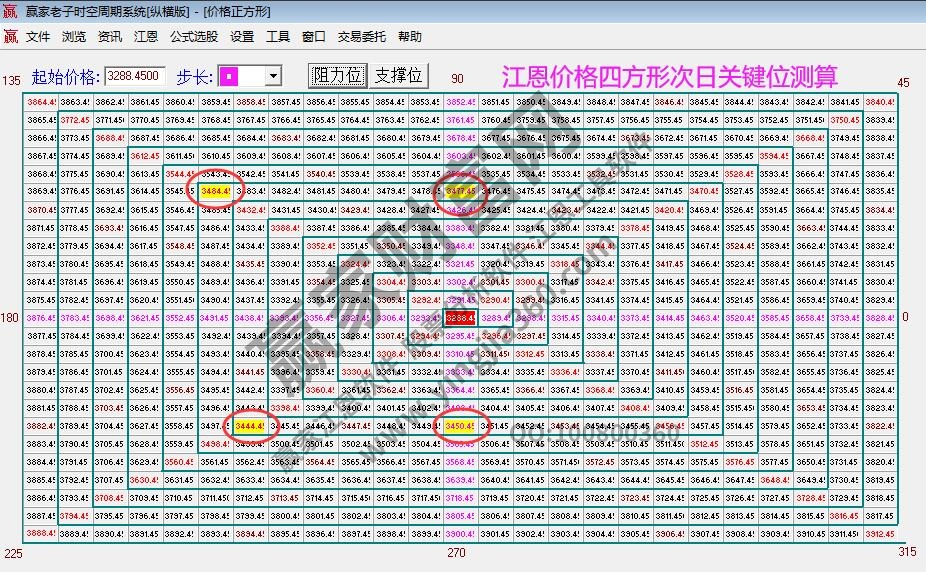Image resolution: width=926 pixels, height=572 pixels.
Task: Select the highlighted yellow cell 3477.45
Action: 461,191
